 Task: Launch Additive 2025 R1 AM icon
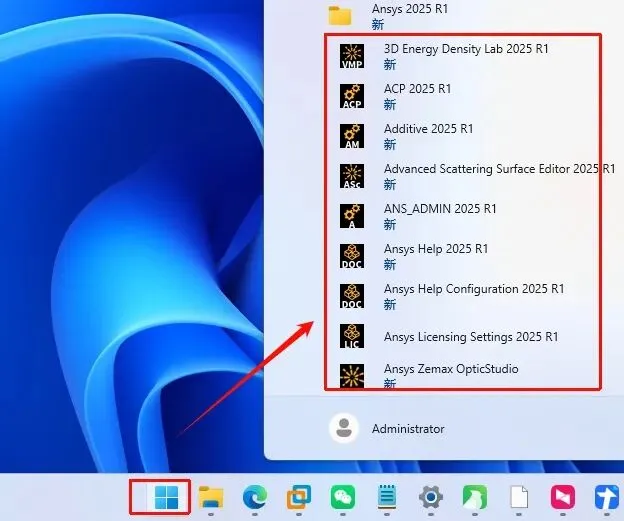click(x=352, y=136)
